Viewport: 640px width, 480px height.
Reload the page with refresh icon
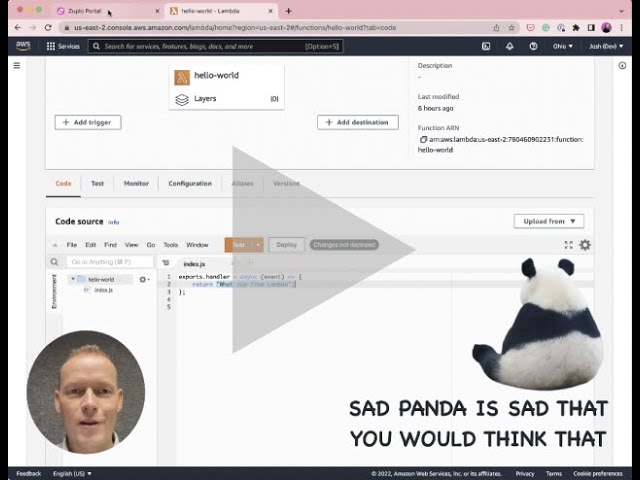[48, 28]
